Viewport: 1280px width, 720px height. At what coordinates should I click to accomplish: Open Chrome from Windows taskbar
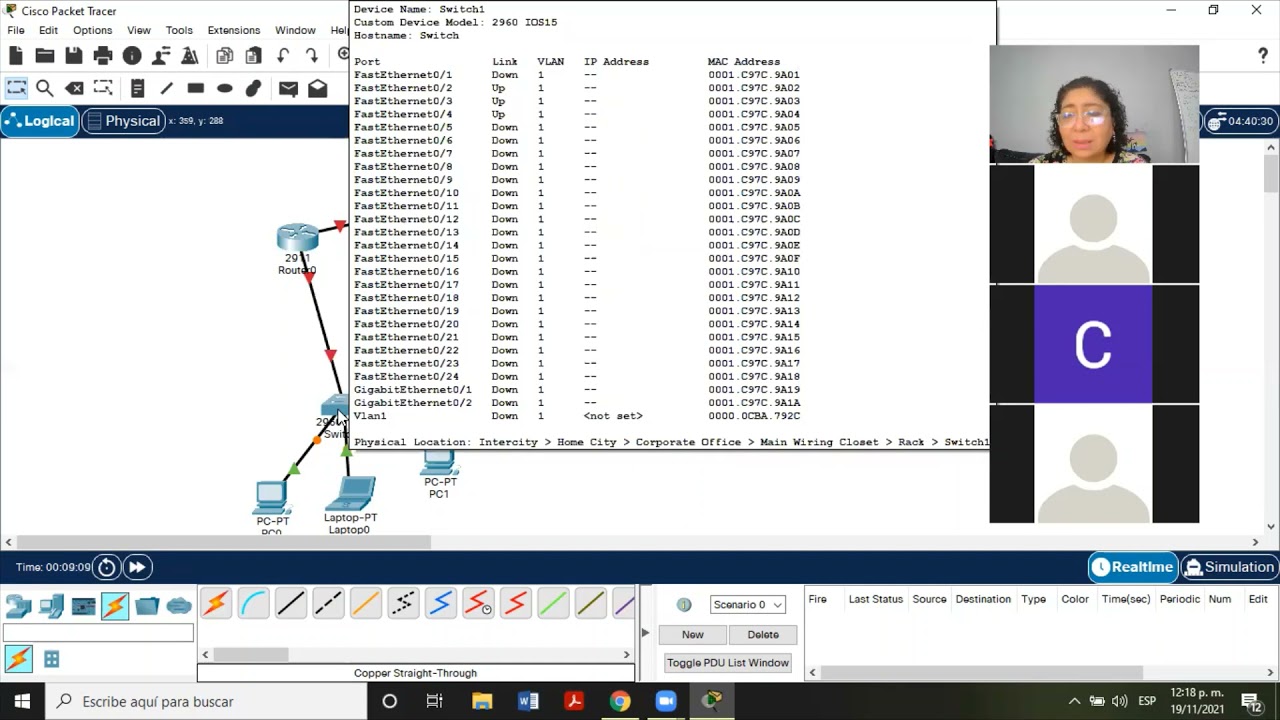coord(620,701)
